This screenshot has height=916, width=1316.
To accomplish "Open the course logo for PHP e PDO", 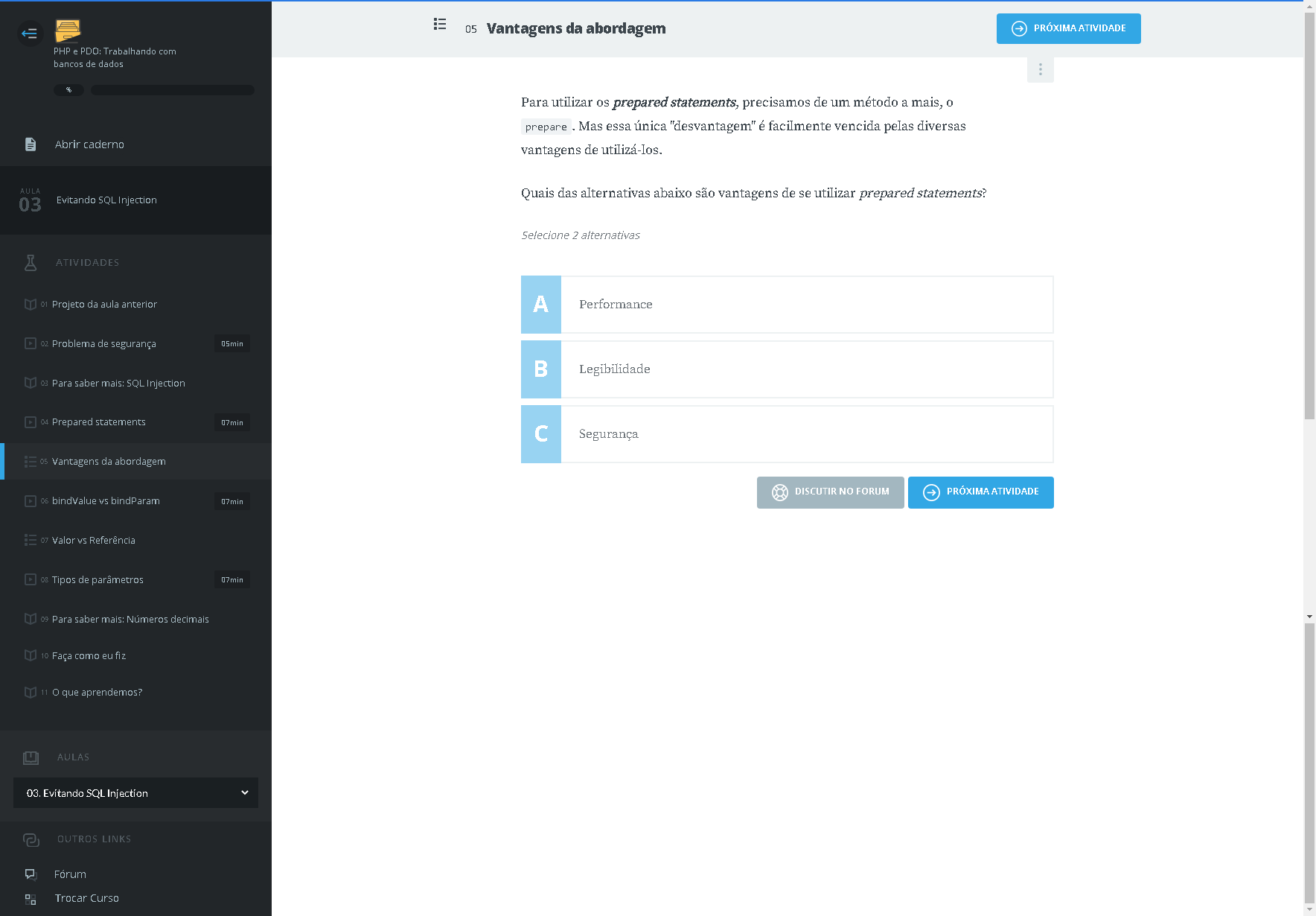I will point(68,31).
